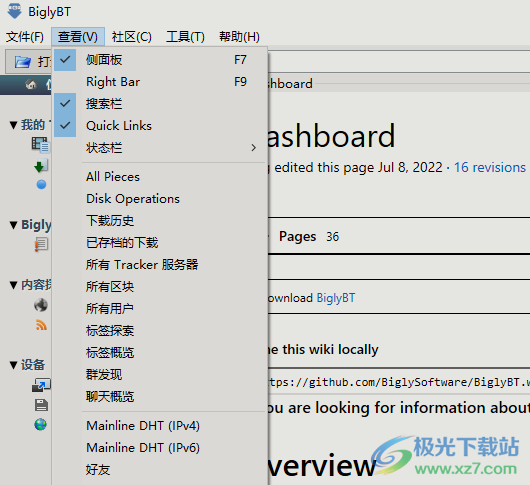Follow the BiglyBT download link
530x485 pixels.
click(336, 298)
